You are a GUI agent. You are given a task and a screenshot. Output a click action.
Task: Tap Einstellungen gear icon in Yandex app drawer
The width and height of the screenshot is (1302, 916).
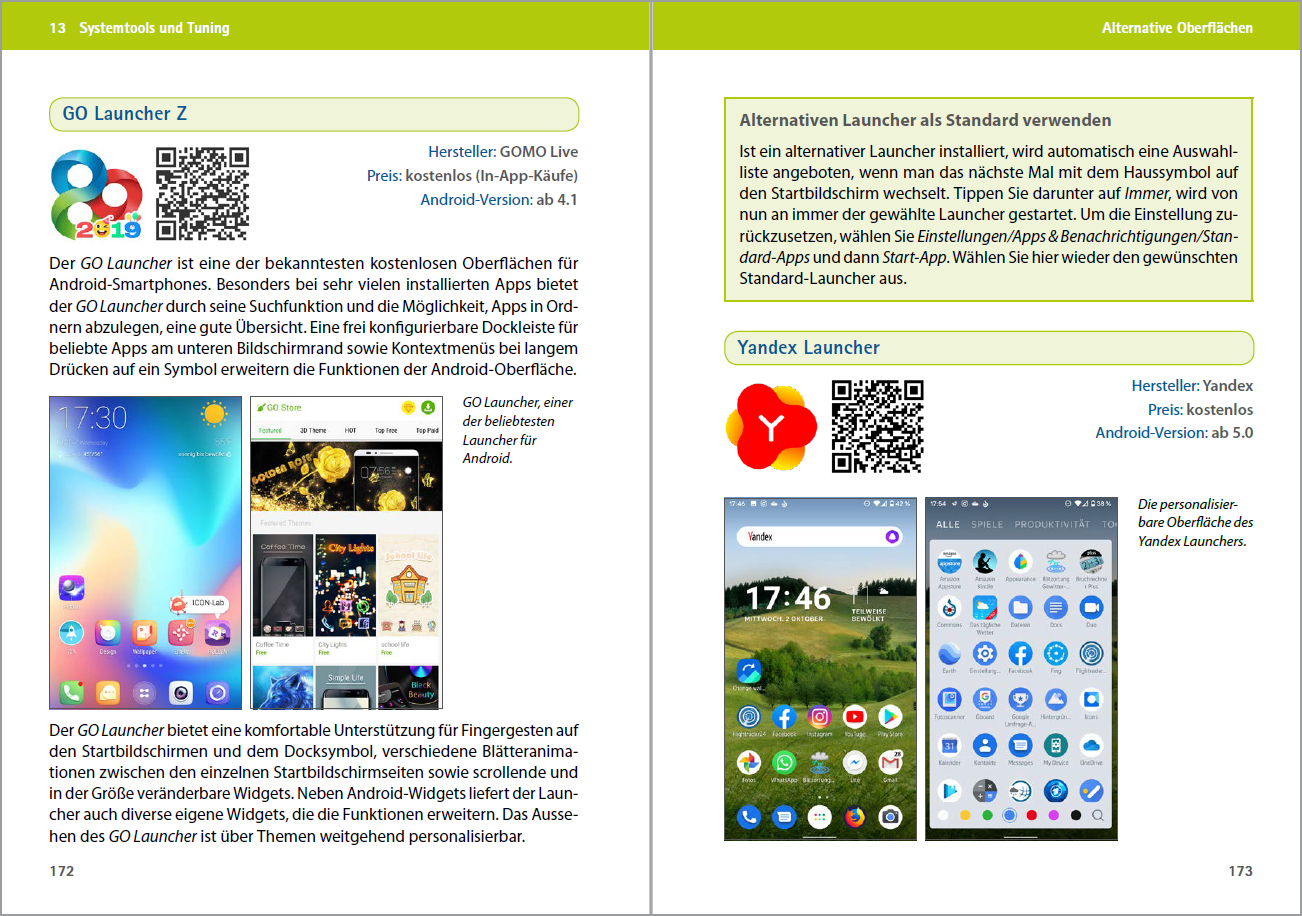(x=985, y=654)
